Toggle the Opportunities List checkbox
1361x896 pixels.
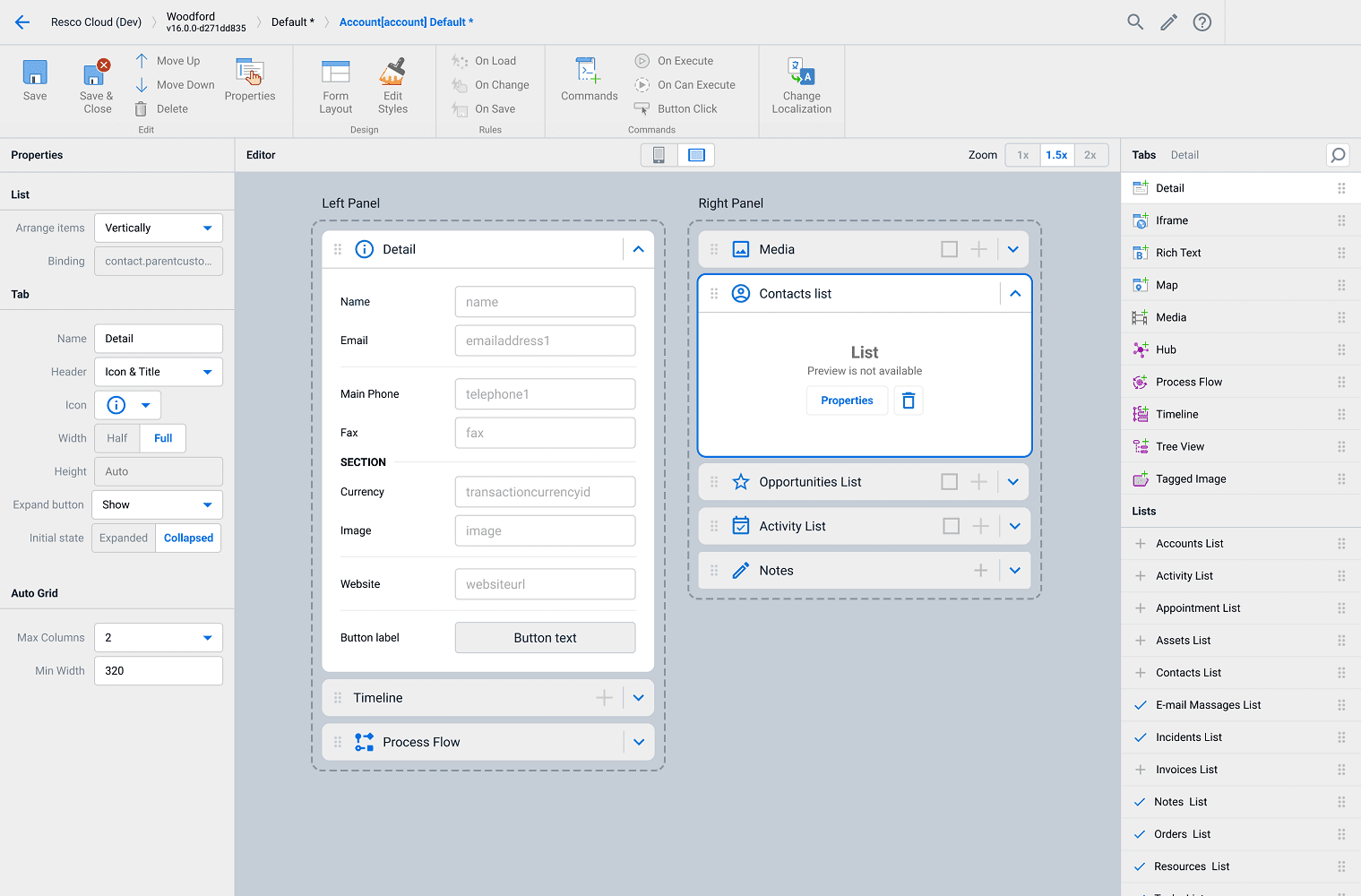tap(949, 482)
